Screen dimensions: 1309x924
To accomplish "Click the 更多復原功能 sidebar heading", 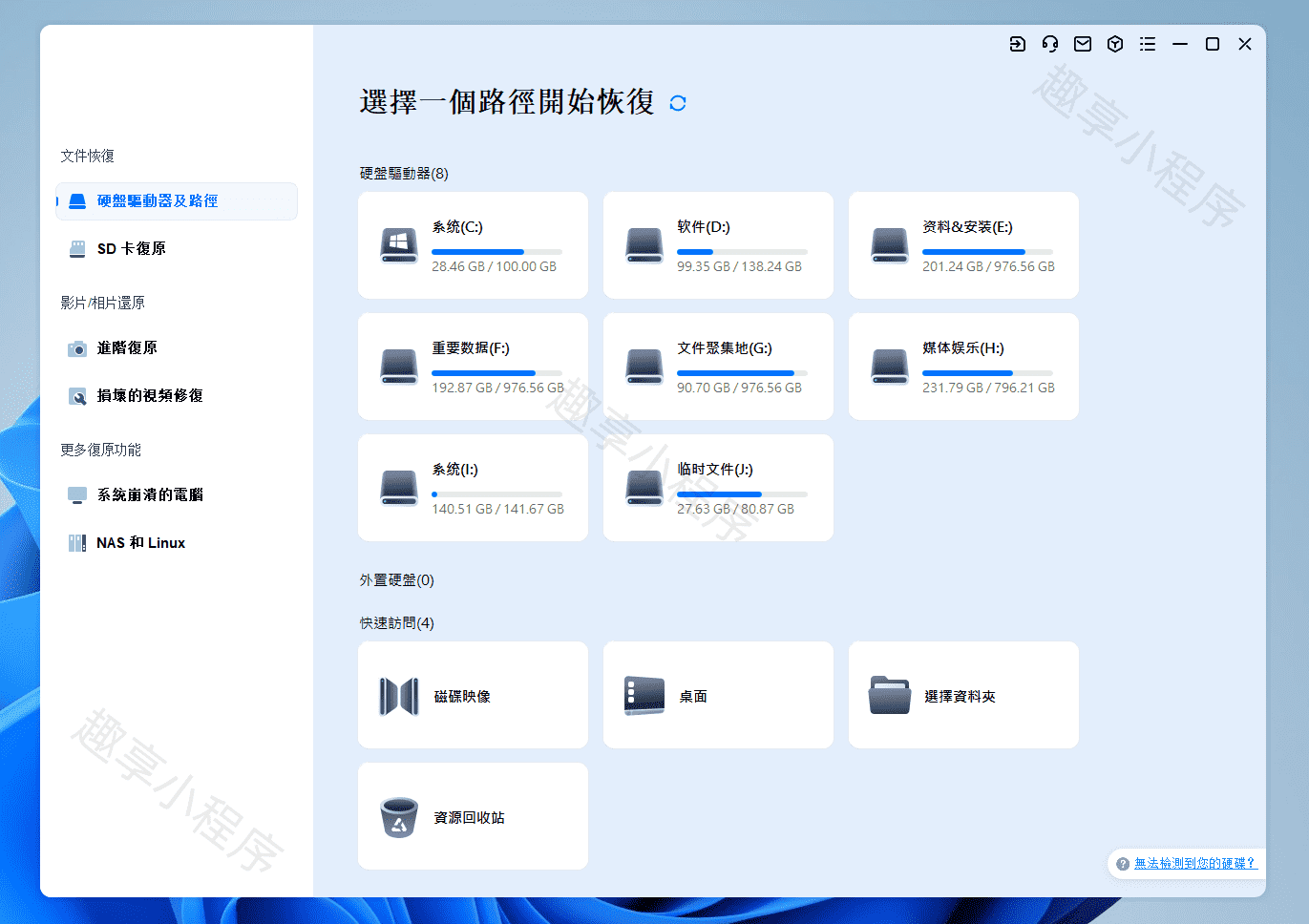I will (101, 450).
